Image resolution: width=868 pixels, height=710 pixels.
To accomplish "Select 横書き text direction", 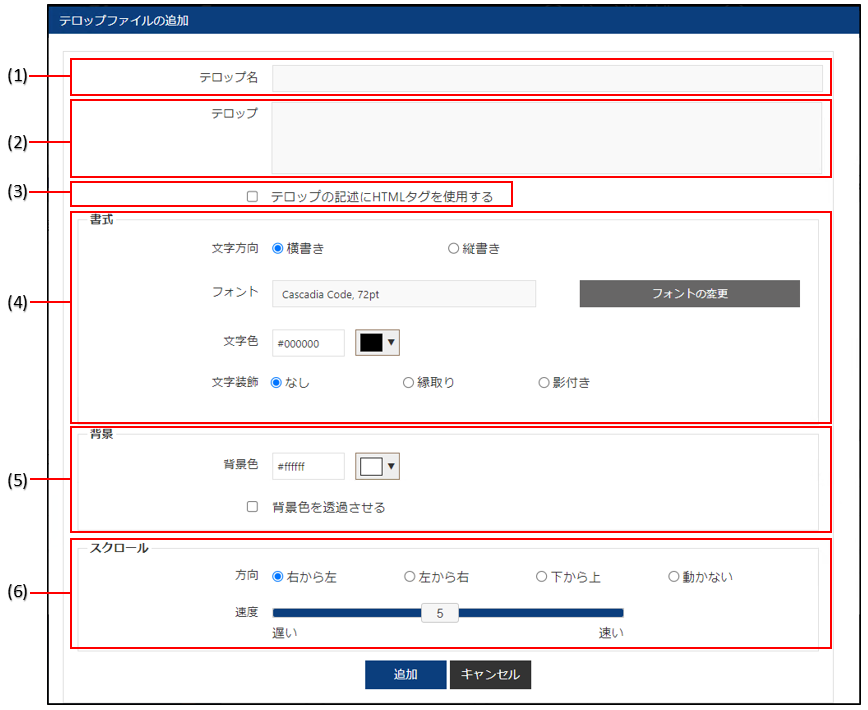I will 277,248.
